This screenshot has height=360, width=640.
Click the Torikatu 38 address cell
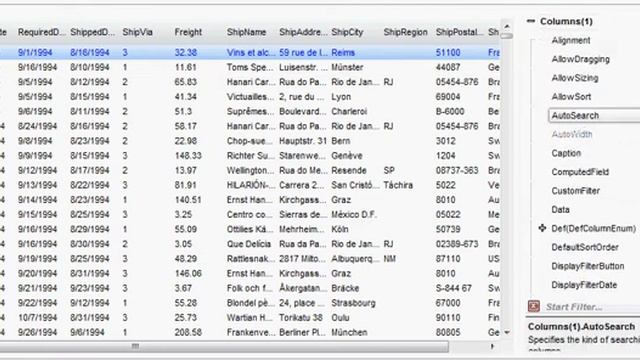point(301,318)
